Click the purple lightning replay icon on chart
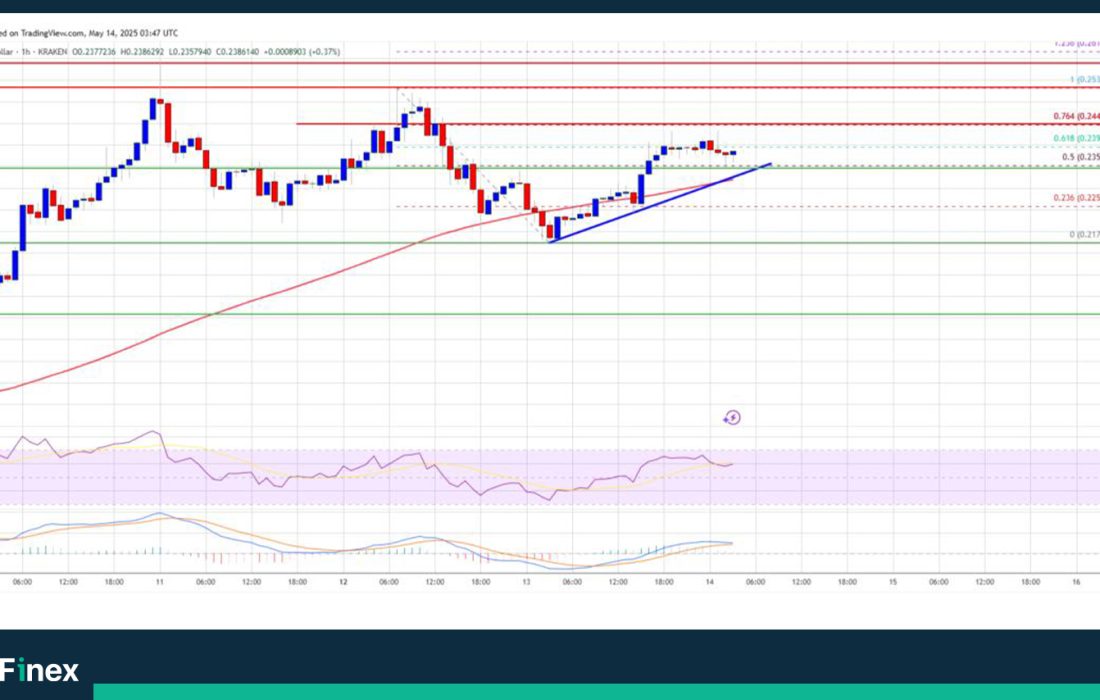 coord(732,418)
